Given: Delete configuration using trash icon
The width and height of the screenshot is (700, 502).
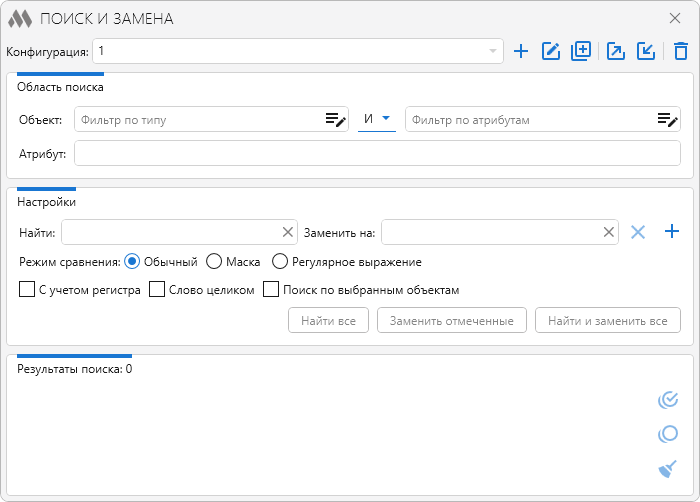Looking at the screenshot, I should pos(680,52).
